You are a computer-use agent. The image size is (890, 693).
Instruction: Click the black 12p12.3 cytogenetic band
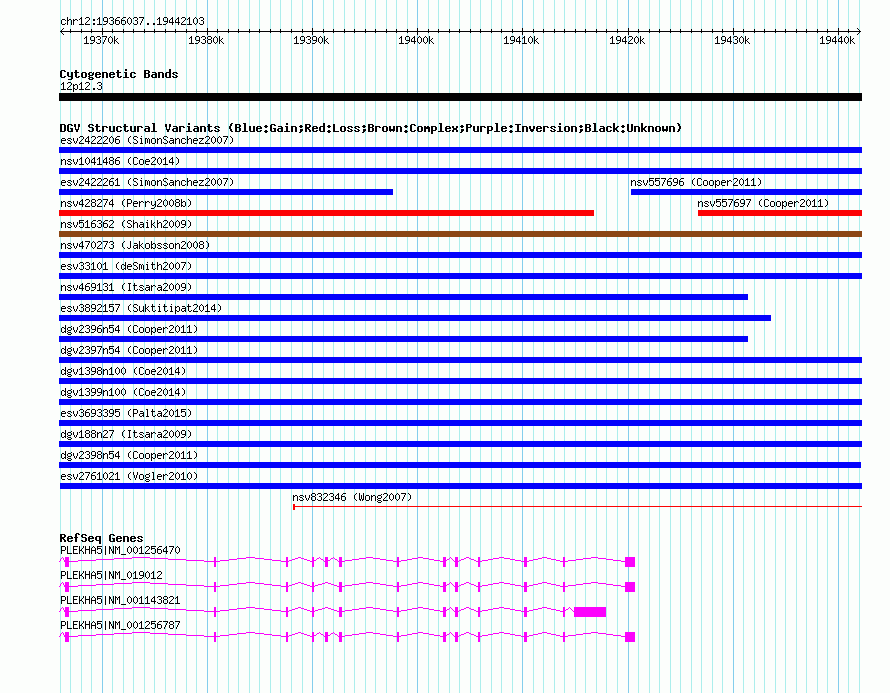pyautogui.click(x=460, y=97)
